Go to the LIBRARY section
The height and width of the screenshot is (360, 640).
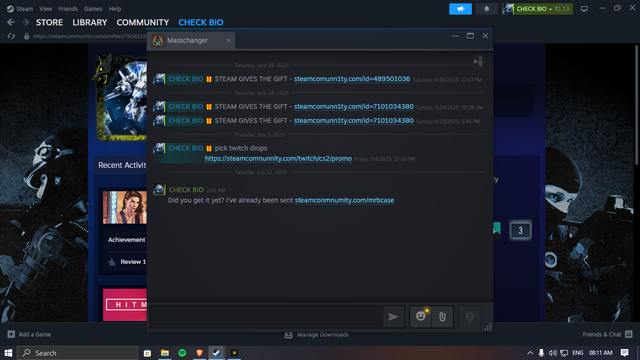point(90,22)
